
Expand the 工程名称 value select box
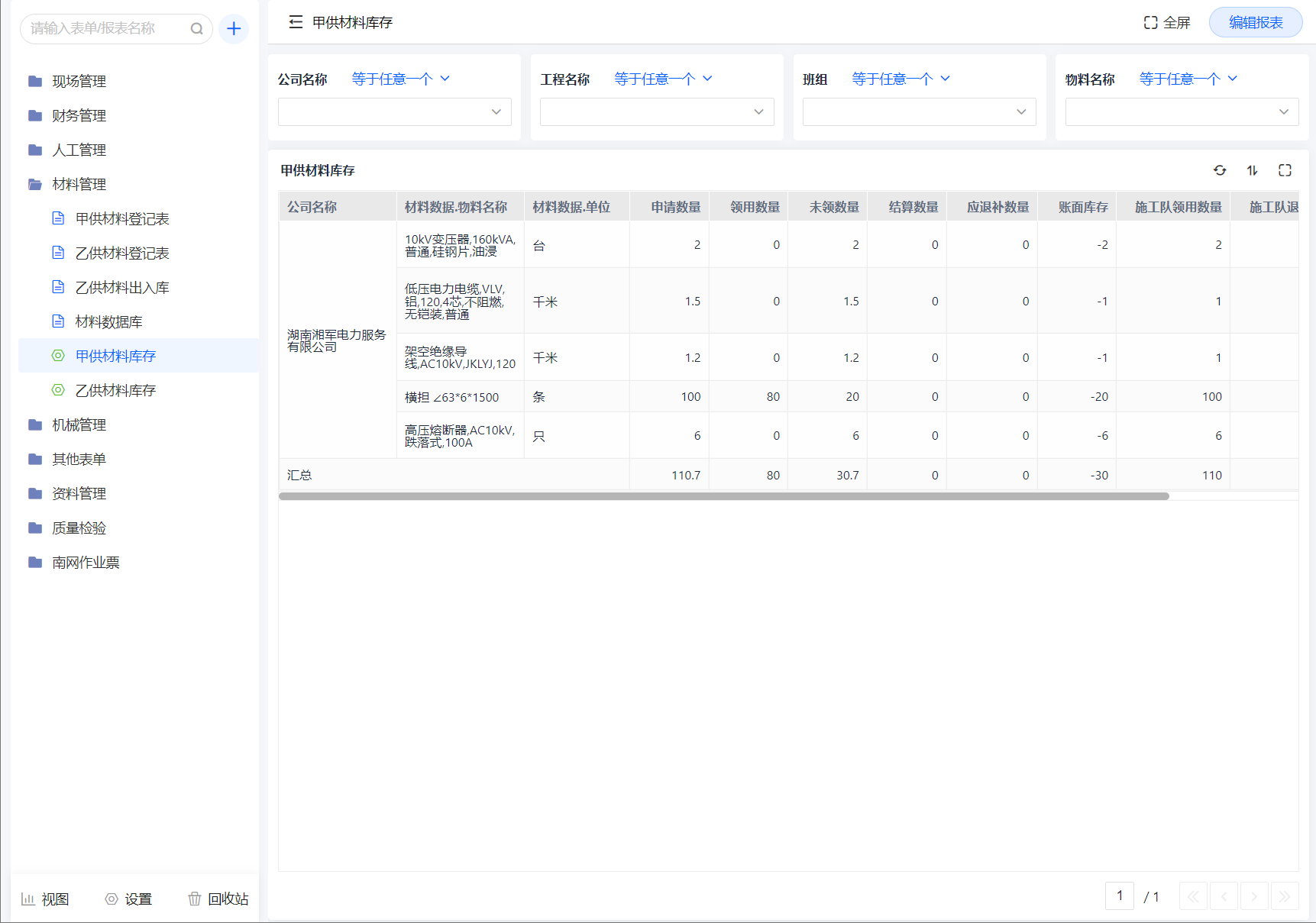pos(656,111)
